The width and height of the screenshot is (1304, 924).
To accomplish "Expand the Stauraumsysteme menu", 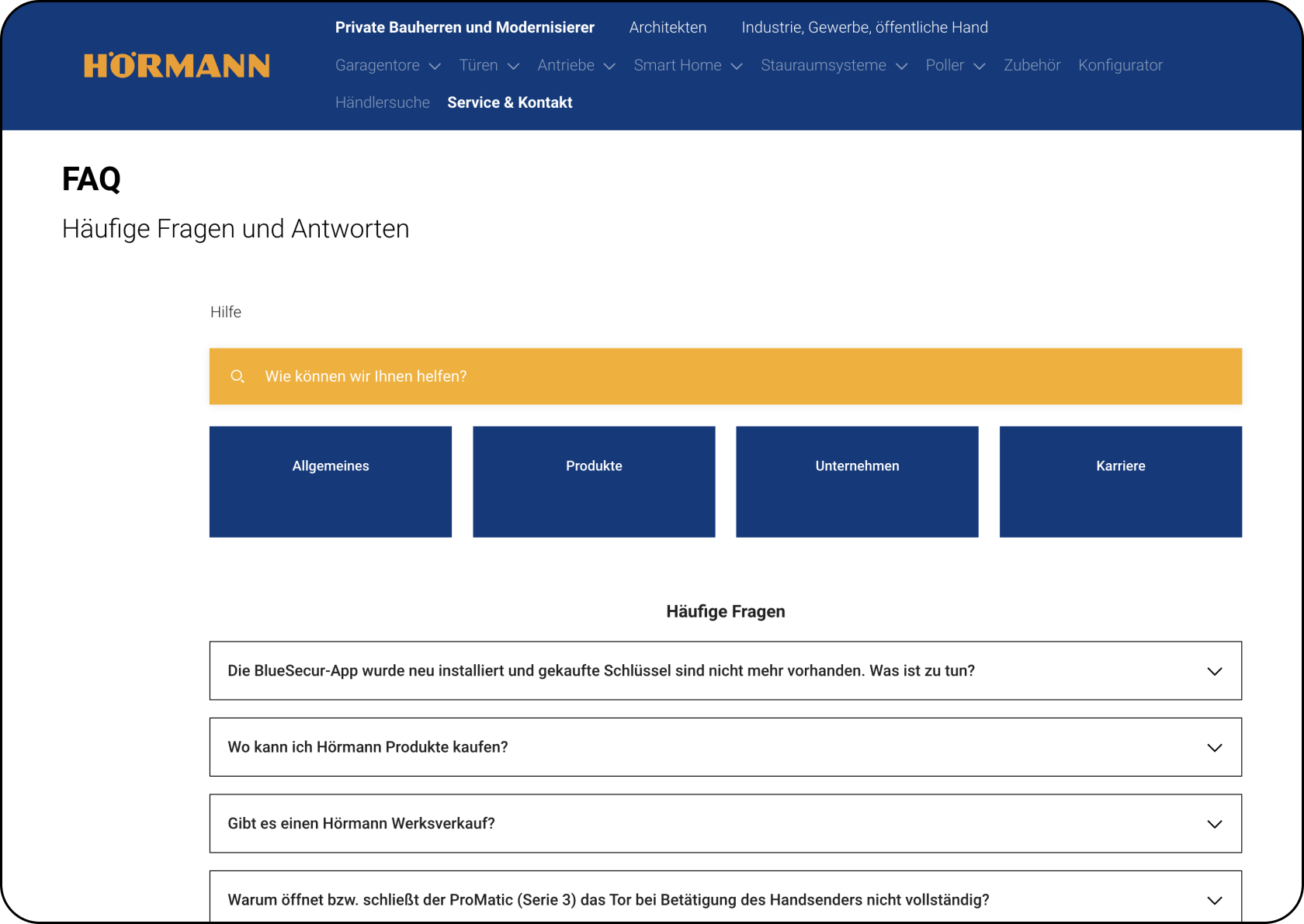I will tap(834, 66).
